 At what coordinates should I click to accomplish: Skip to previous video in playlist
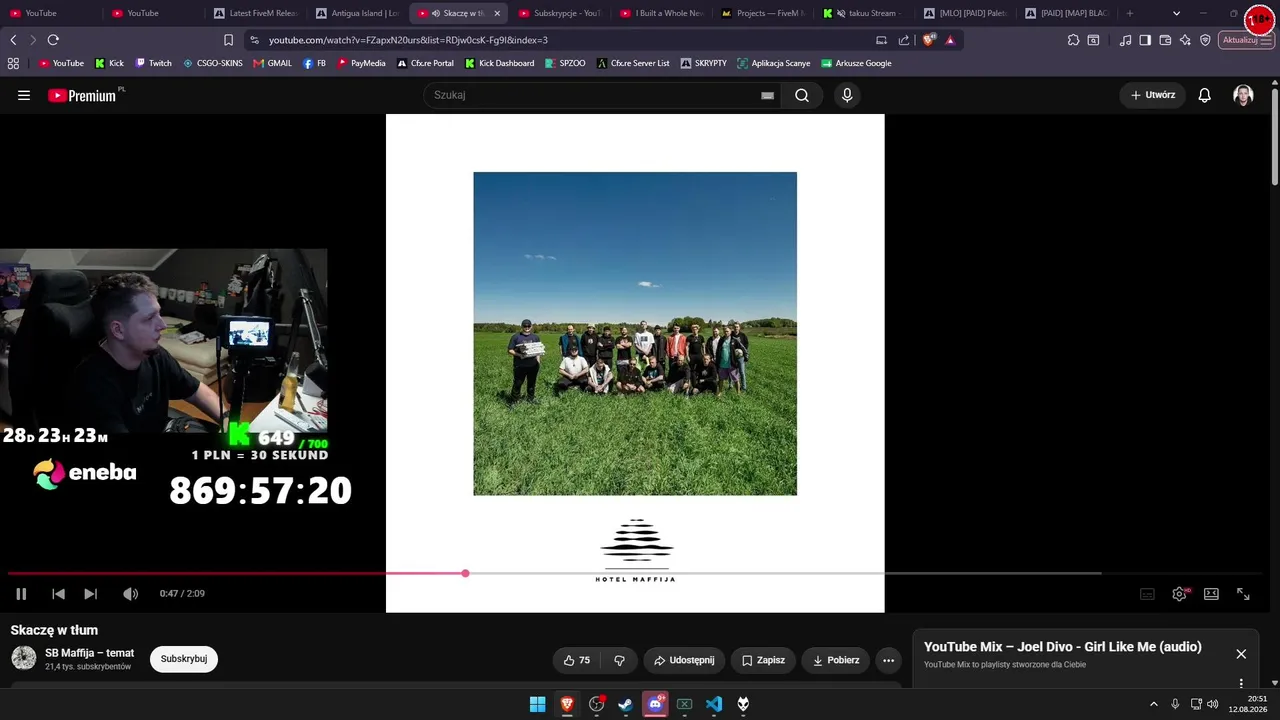click(58, 594)
